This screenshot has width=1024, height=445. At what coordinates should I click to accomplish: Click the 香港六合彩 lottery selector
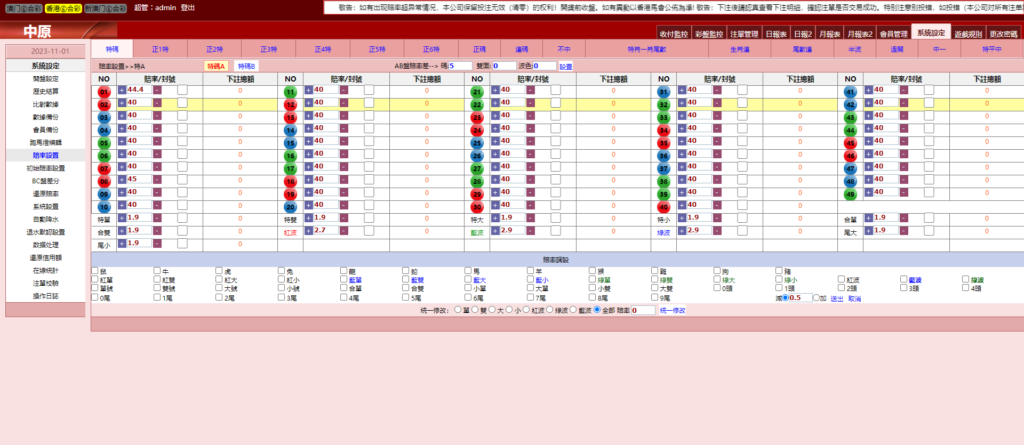click(x=63, y=7)
